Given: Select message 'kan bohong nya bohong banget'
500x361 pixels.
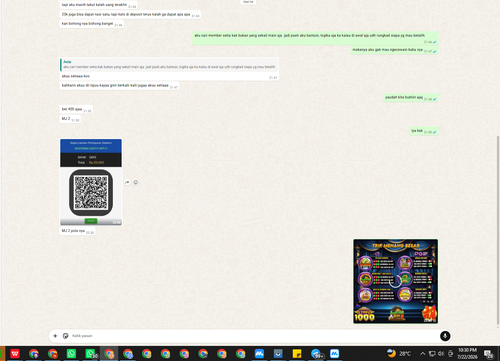Looking at the screenshot, I should (92, 24).
